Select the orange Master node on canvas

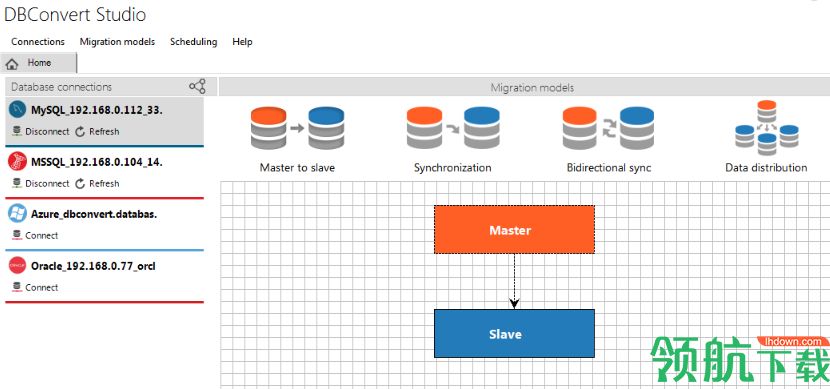514,230
